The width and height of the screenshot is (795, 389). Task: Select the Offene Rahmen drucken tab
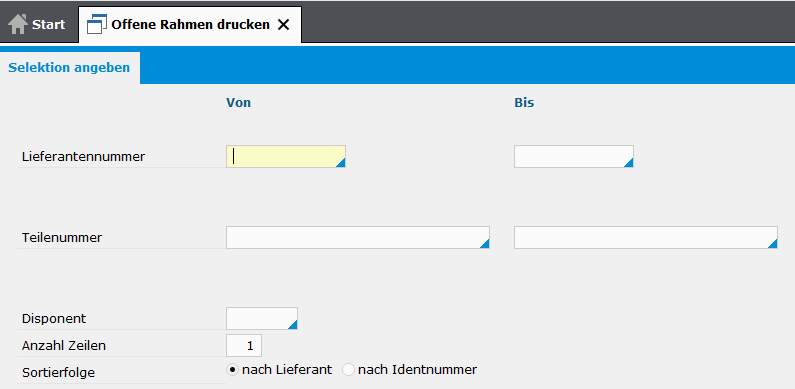[190, 25]
